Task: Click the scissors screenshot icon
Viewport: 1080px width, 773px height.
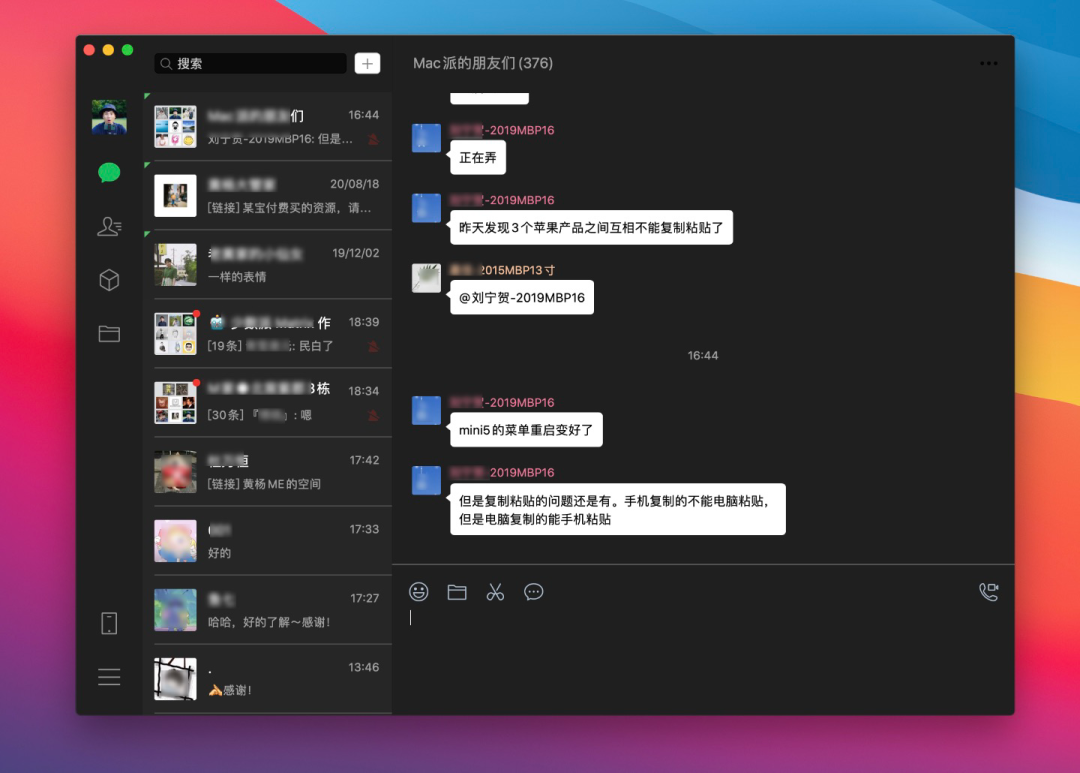Action: coord(495,592)
